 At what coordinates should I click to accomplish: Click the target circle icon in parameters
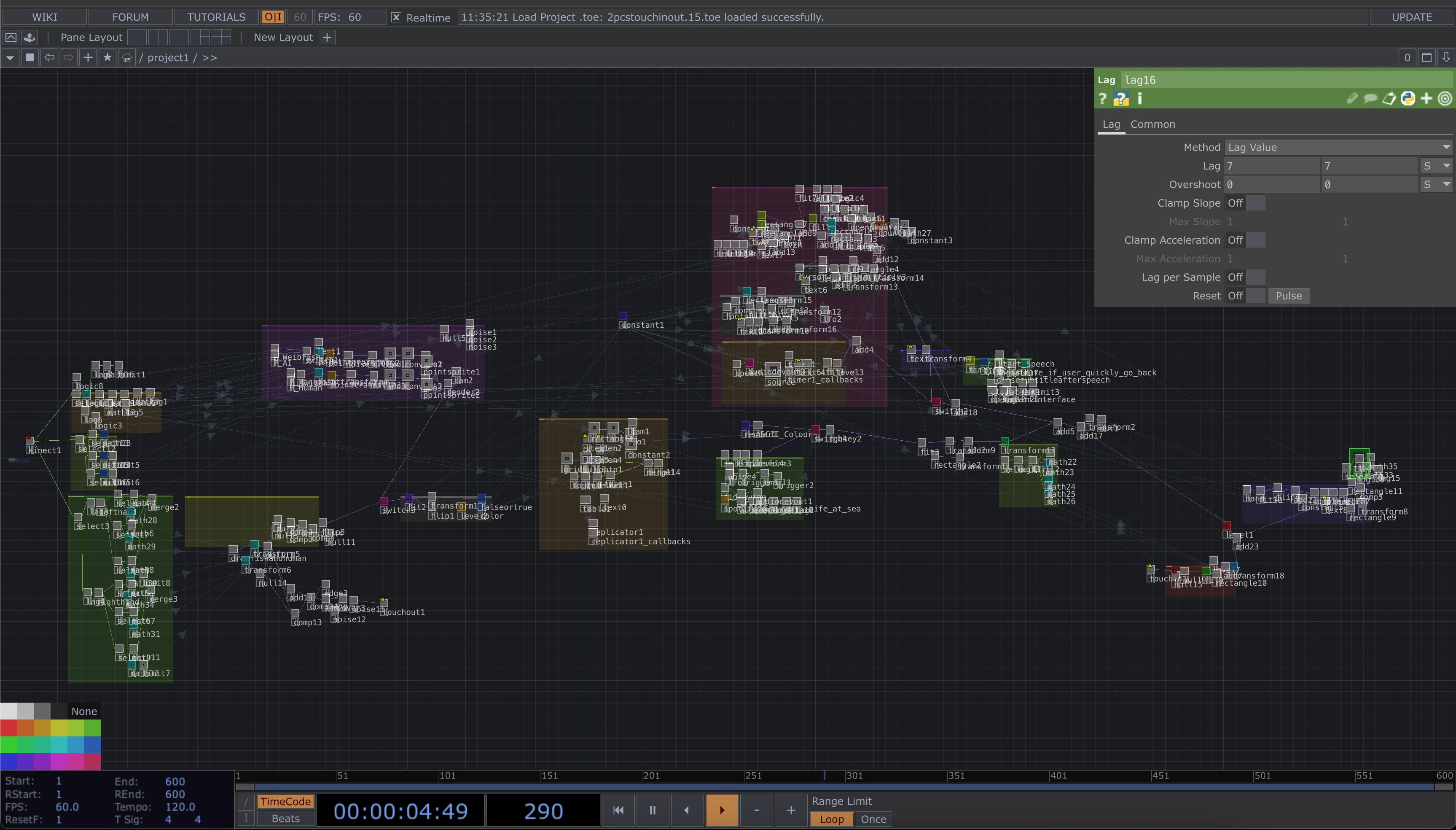1445,99
